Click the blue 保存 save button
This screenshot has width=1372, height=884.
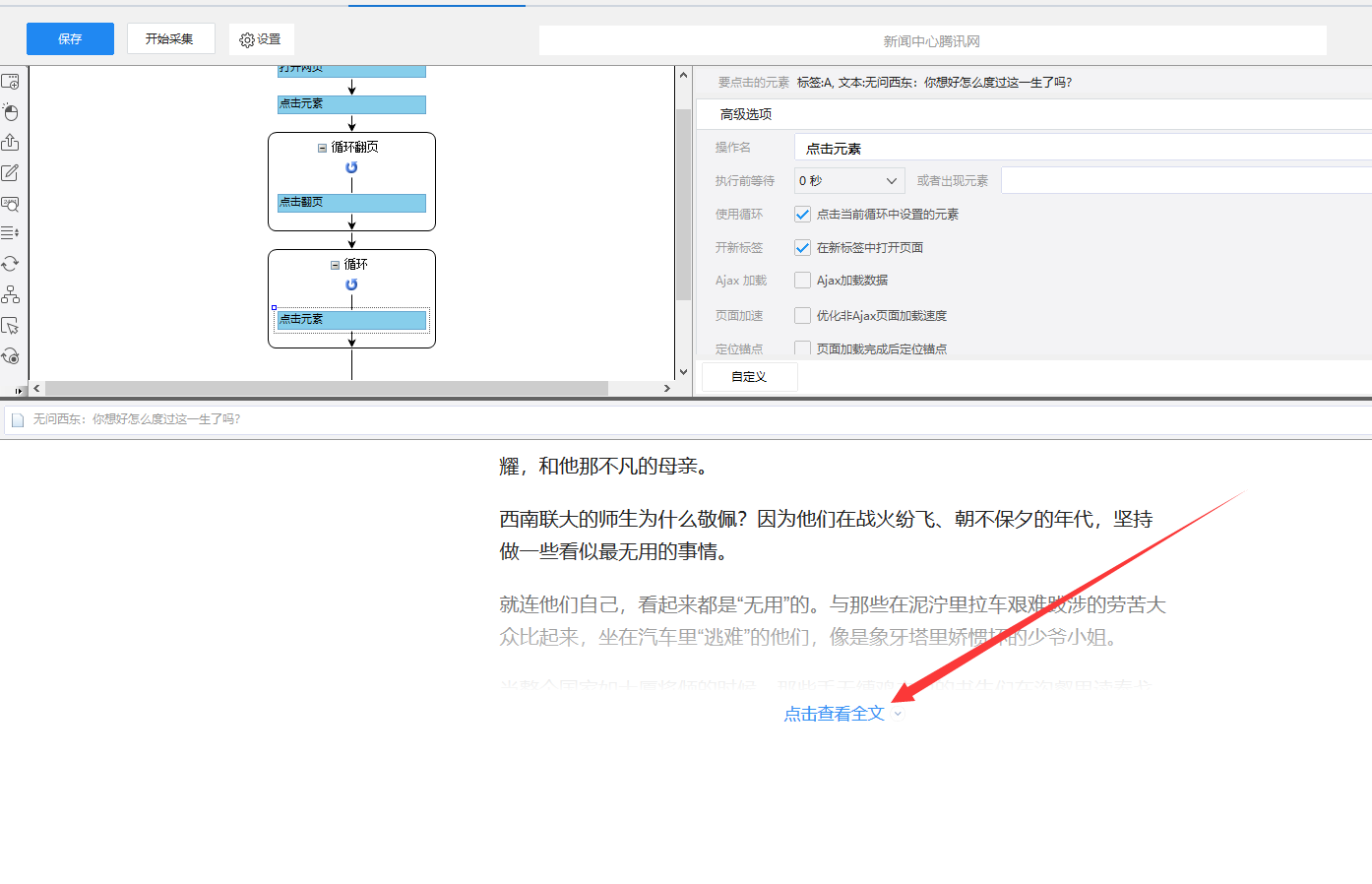coord(70,38)
